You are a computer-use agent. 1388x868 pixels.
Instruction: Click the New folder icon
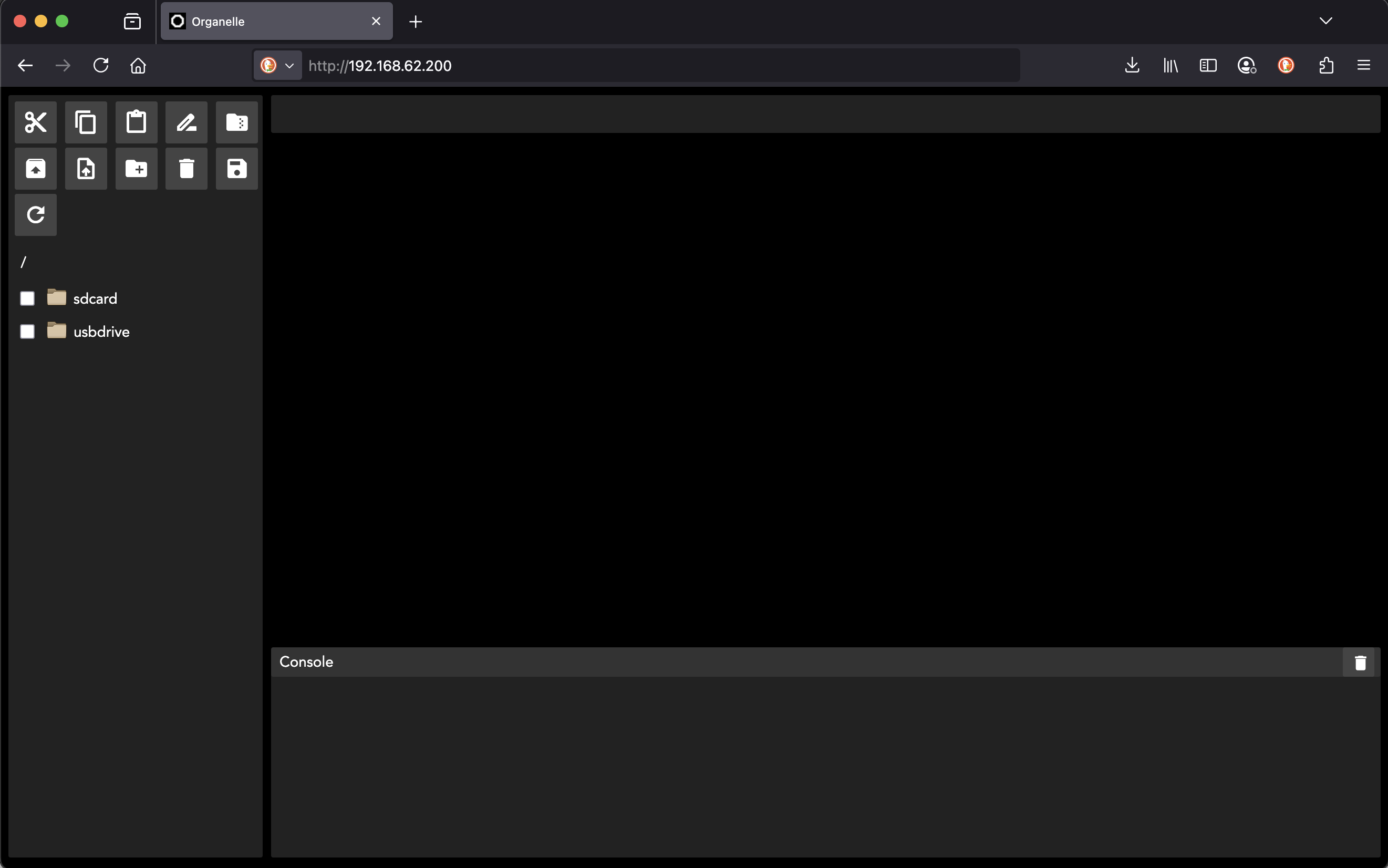(x=137, y=169)
